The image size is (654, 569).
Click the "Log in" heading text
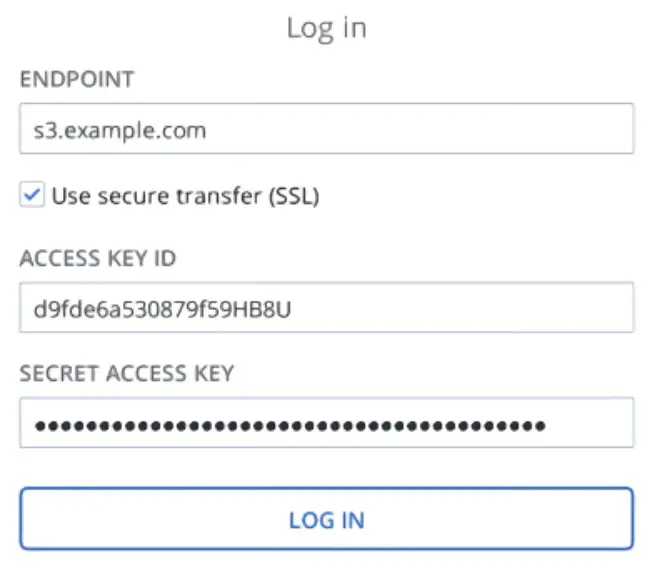[x=326, y=27]
